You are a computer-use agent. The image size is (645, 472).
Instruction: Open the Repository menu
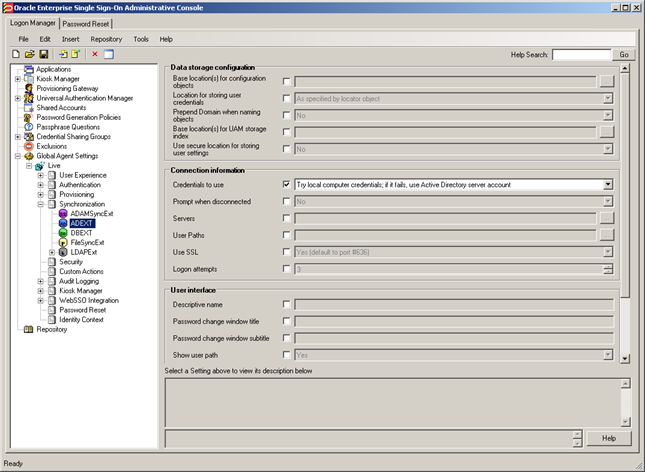106,39
